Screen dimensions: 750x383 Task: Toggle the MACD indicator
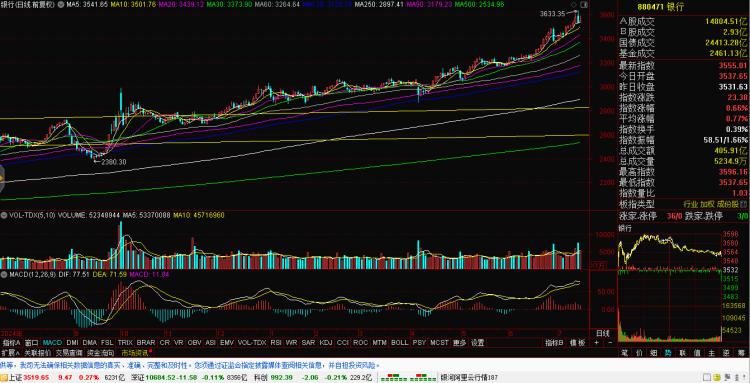pyautogui.click(x=52, y=343)
